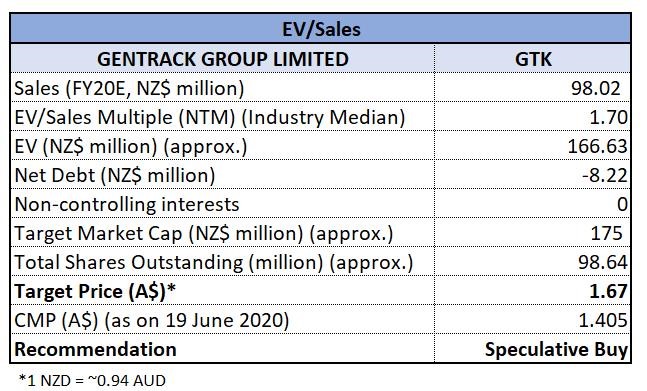Select the 166.63 EV value cell
Image resolution: width=647 pixels, height=391 pixels.
pos(533,146)
